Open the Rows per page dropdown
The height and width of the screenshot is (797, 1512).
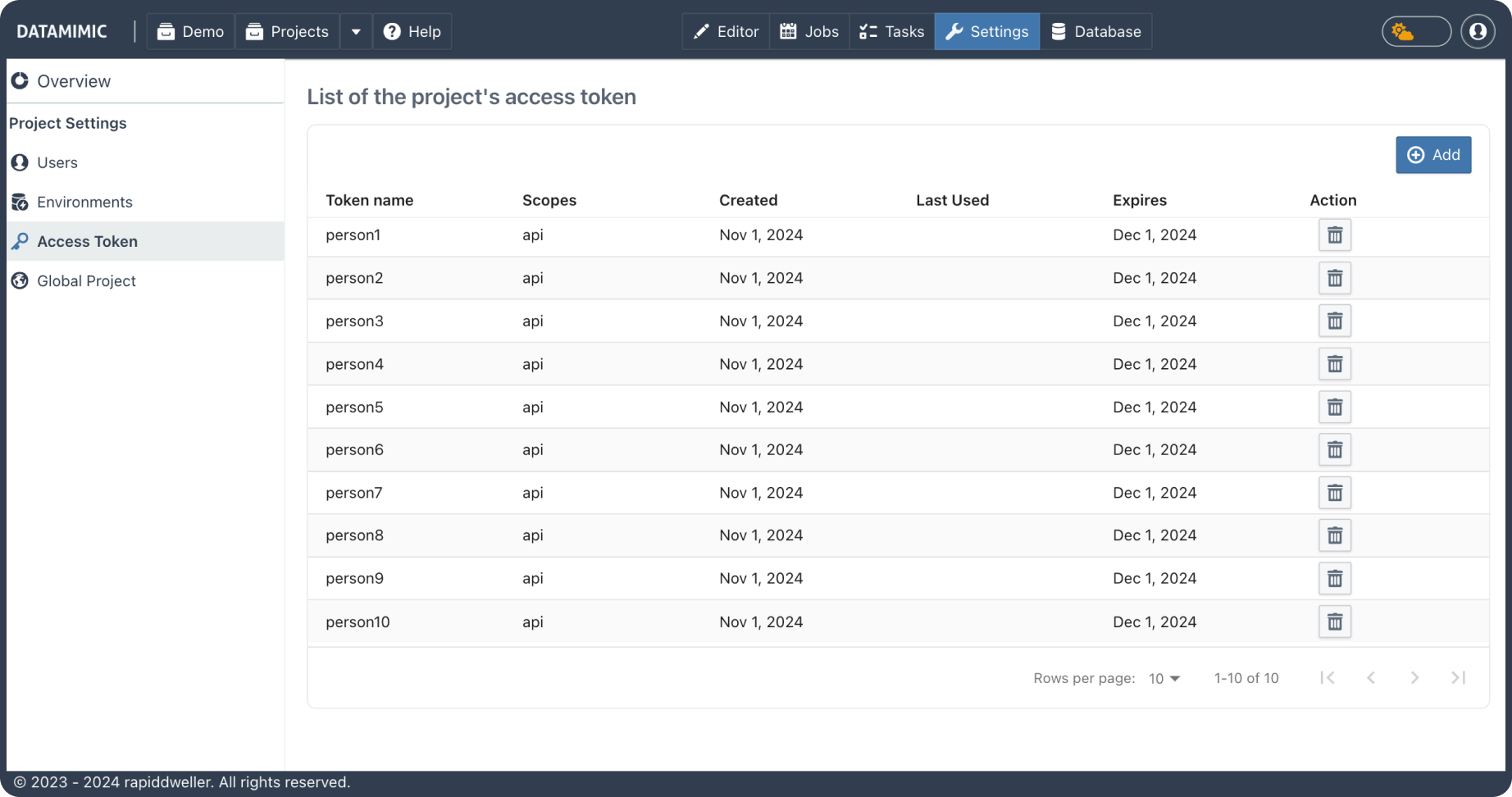pos(1164,679)
